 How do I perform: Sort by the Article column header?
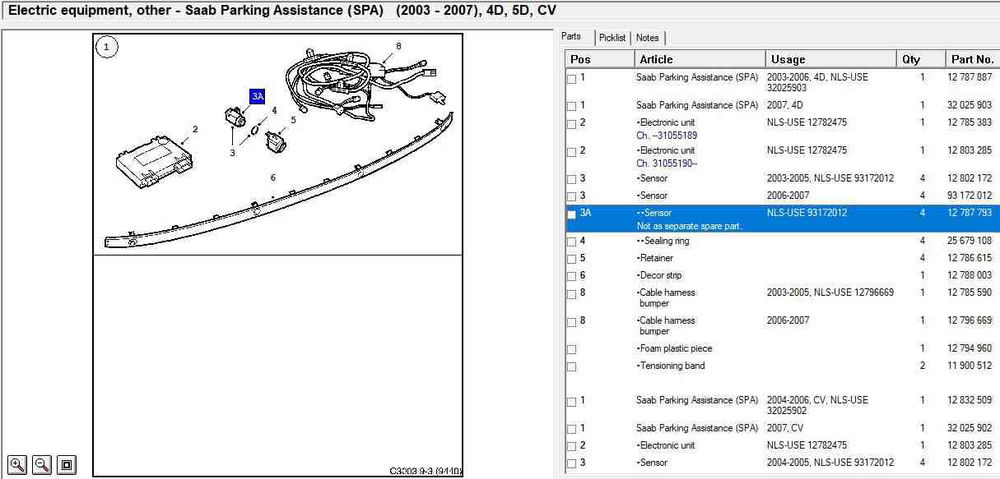click(x=698, y=59)
